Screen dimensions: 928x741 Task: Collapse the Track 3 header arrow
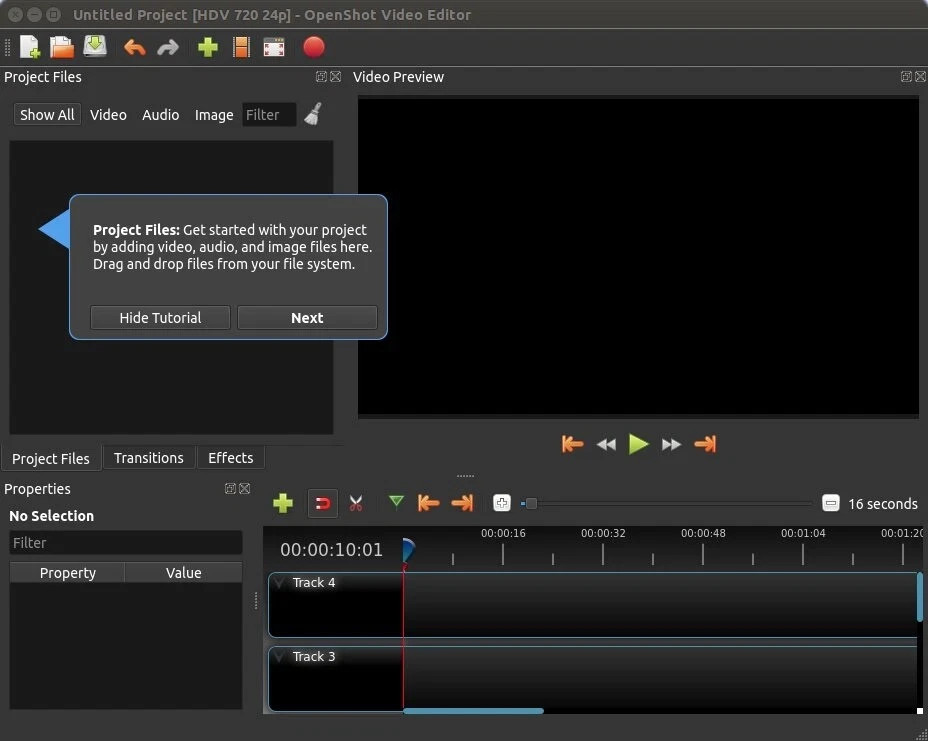coord(278,656)
